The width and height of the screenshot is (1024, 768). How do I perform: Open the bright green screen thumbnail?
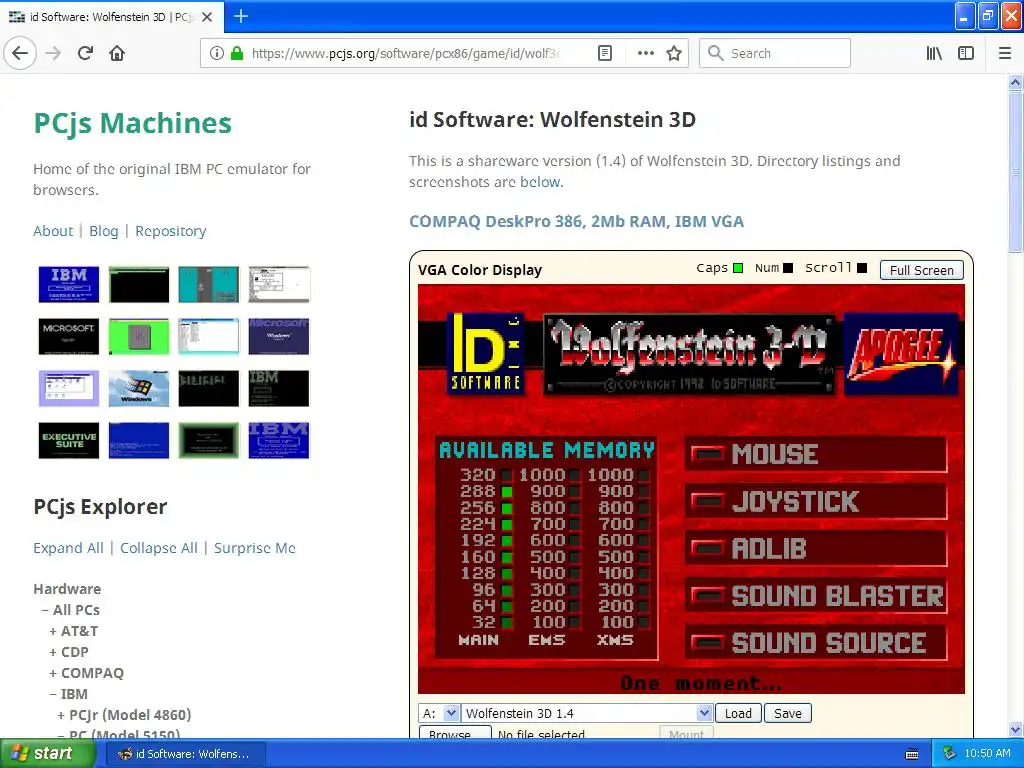(138, 336)
